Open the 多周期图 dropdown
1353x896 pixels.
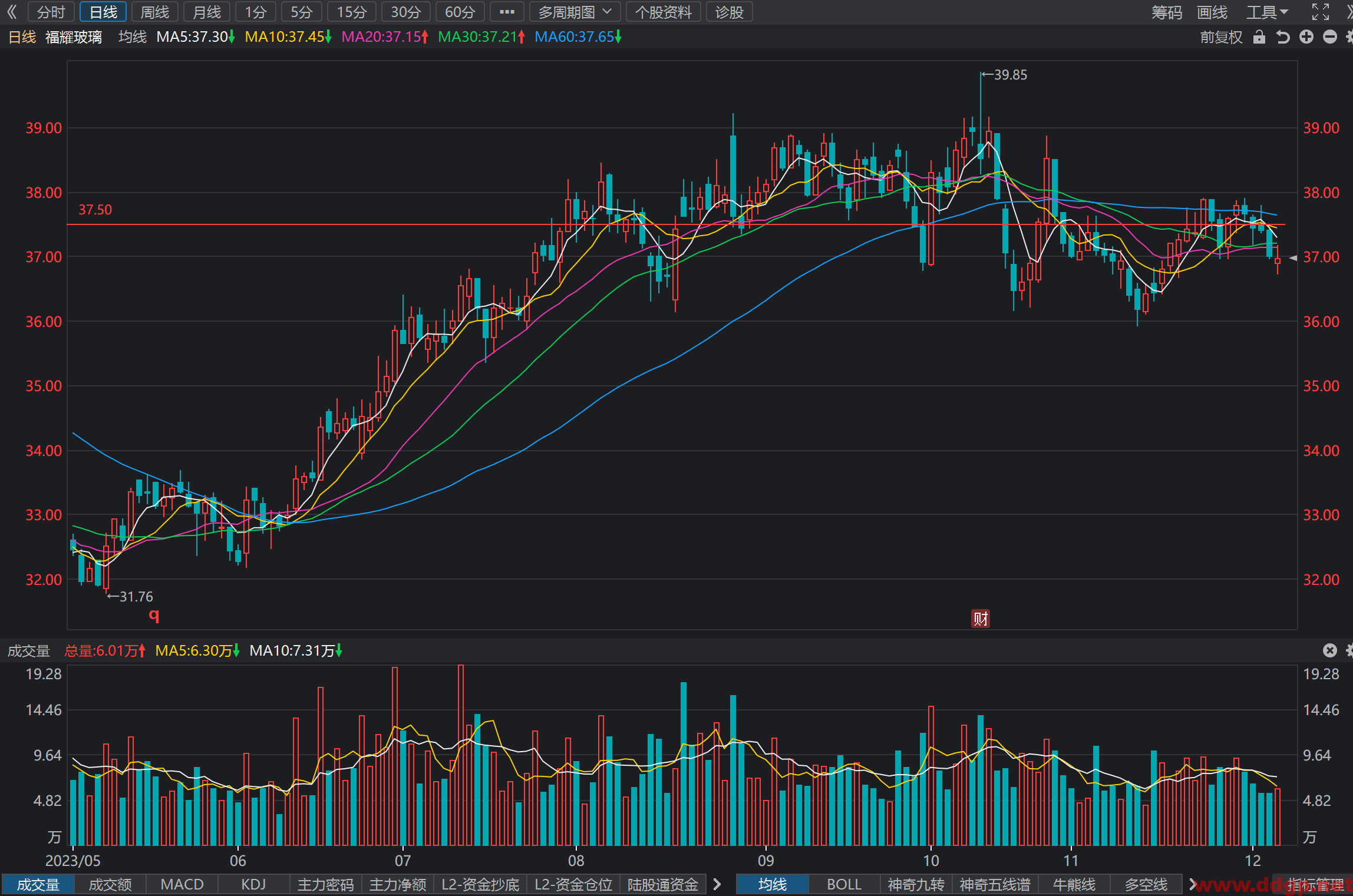click(575, 12)
